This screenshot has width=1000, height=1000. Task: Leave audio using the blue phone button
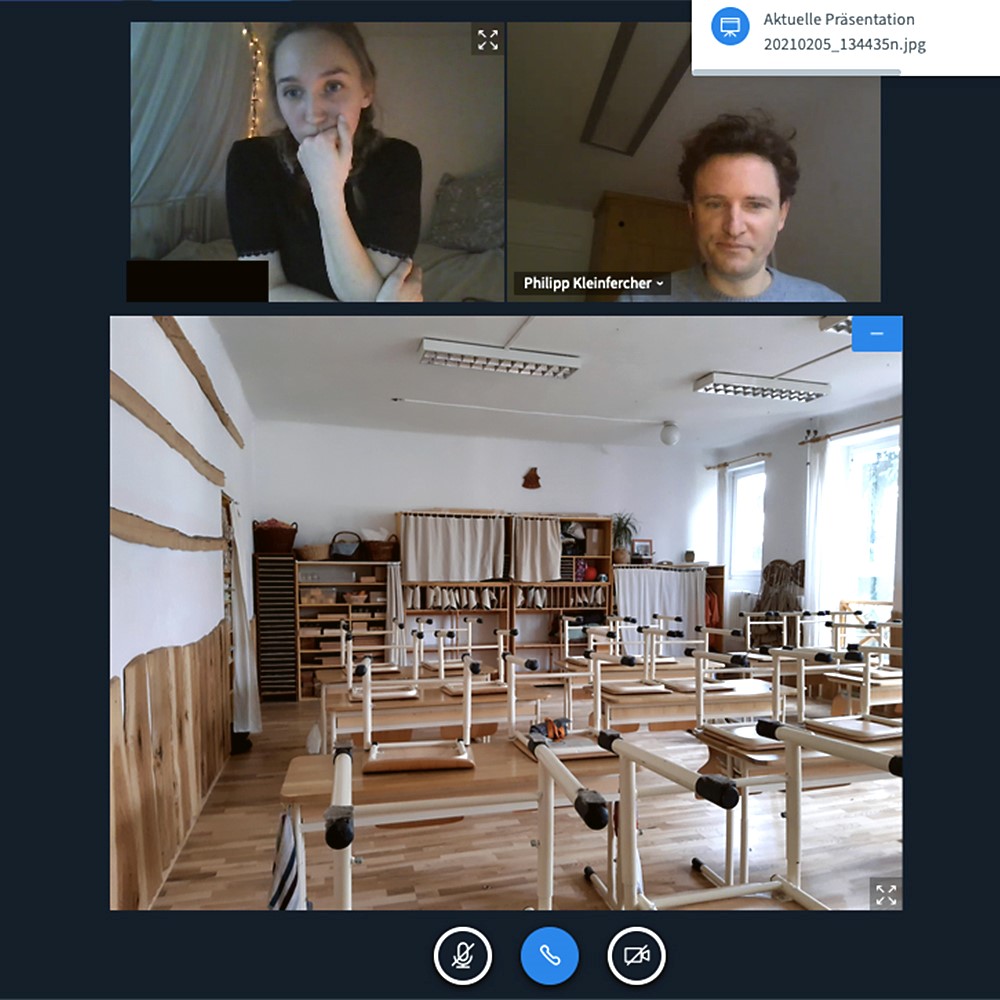tap(549, 955)
